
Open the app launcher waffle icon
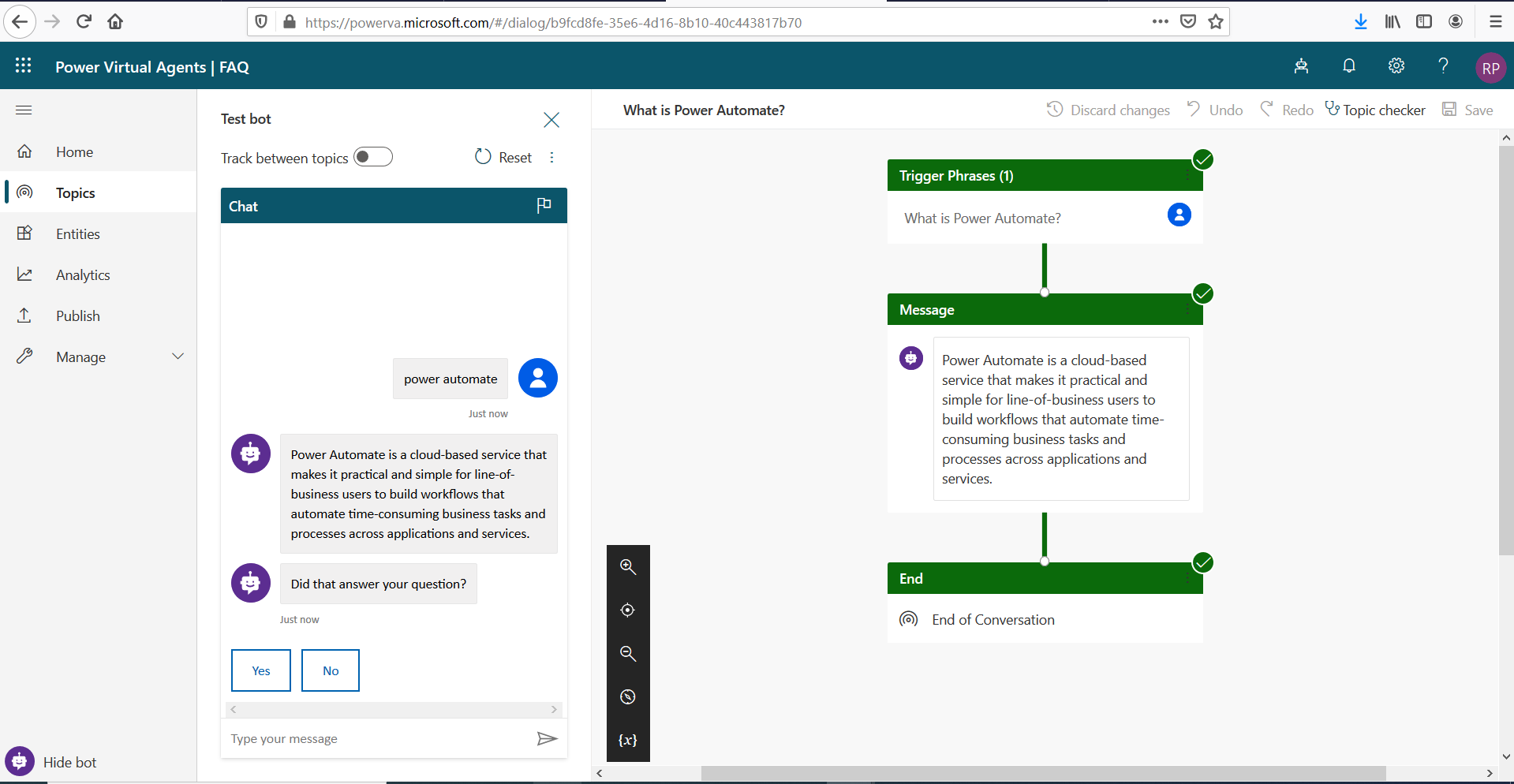pyautogui.click(x=24, y=66)
